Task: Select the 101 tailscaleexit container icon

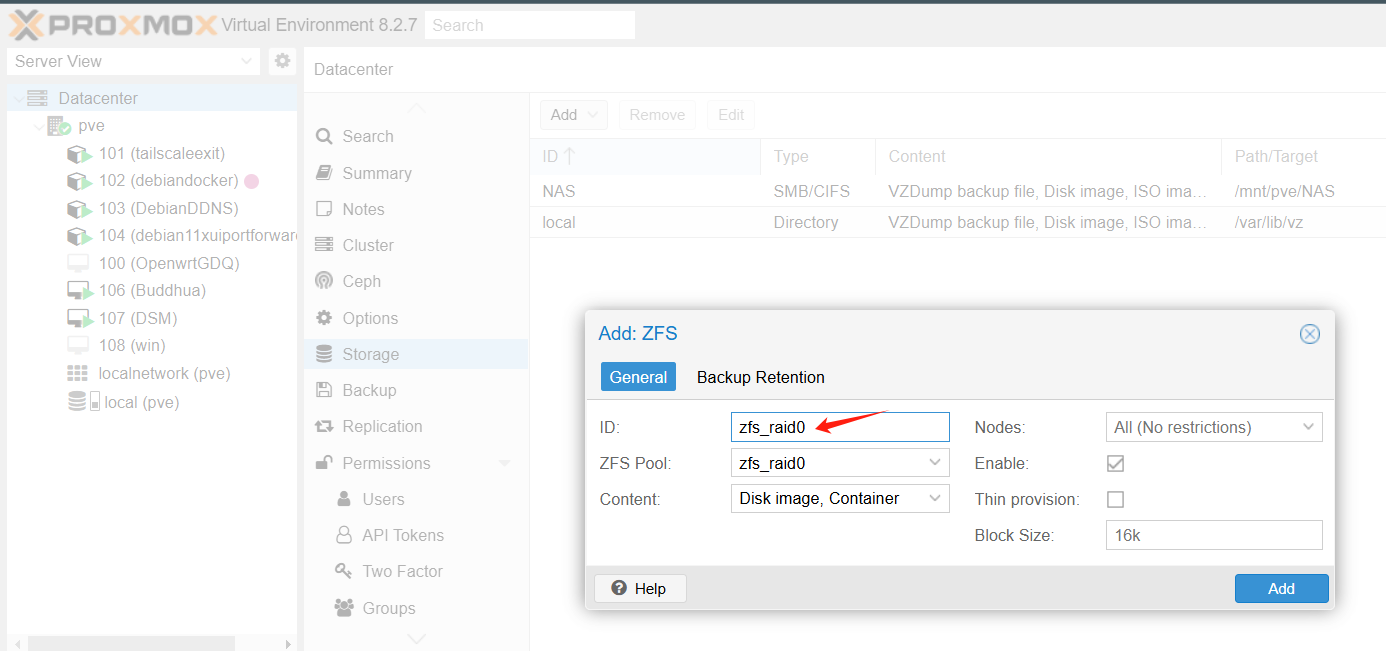Action: pyautogui.click(x=79, y=154)
